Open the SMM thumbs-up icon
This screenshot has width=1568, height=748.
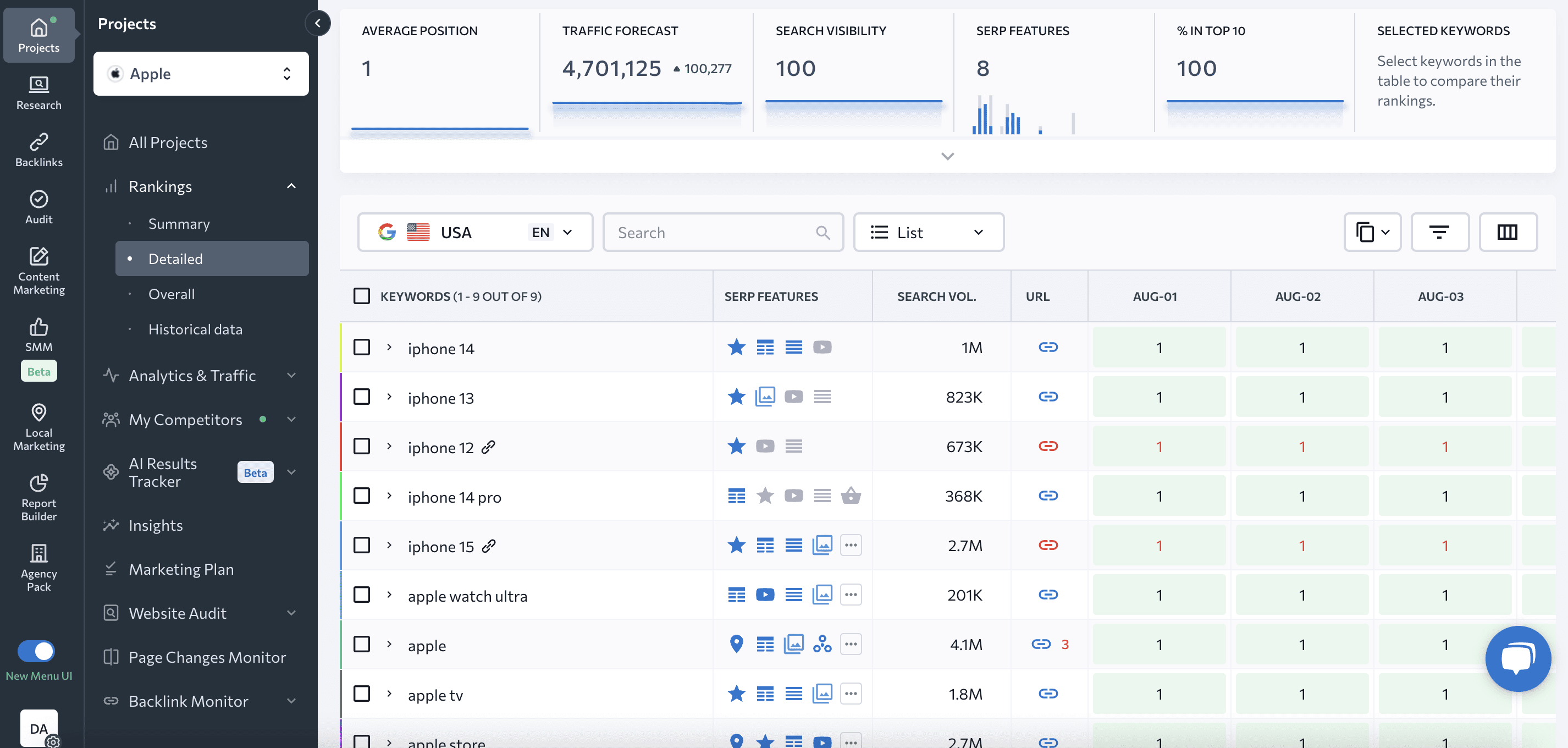[38, 327]
